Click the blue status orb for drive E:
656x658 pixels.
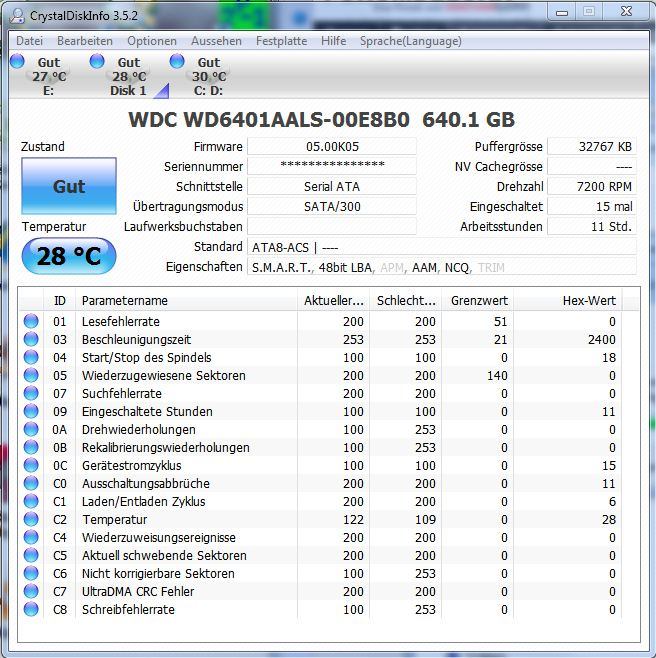17,61
